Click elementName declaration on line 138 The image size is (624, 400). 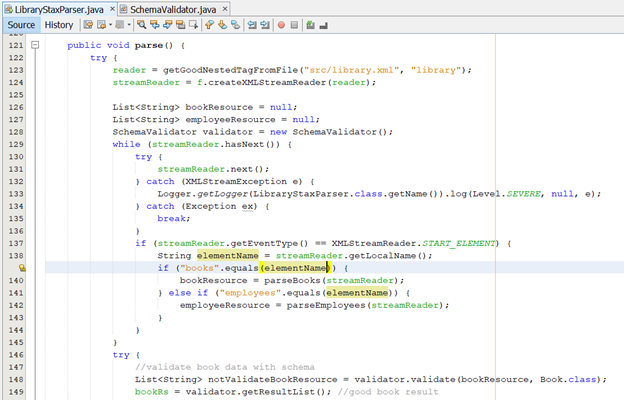(x=227, y=256)
